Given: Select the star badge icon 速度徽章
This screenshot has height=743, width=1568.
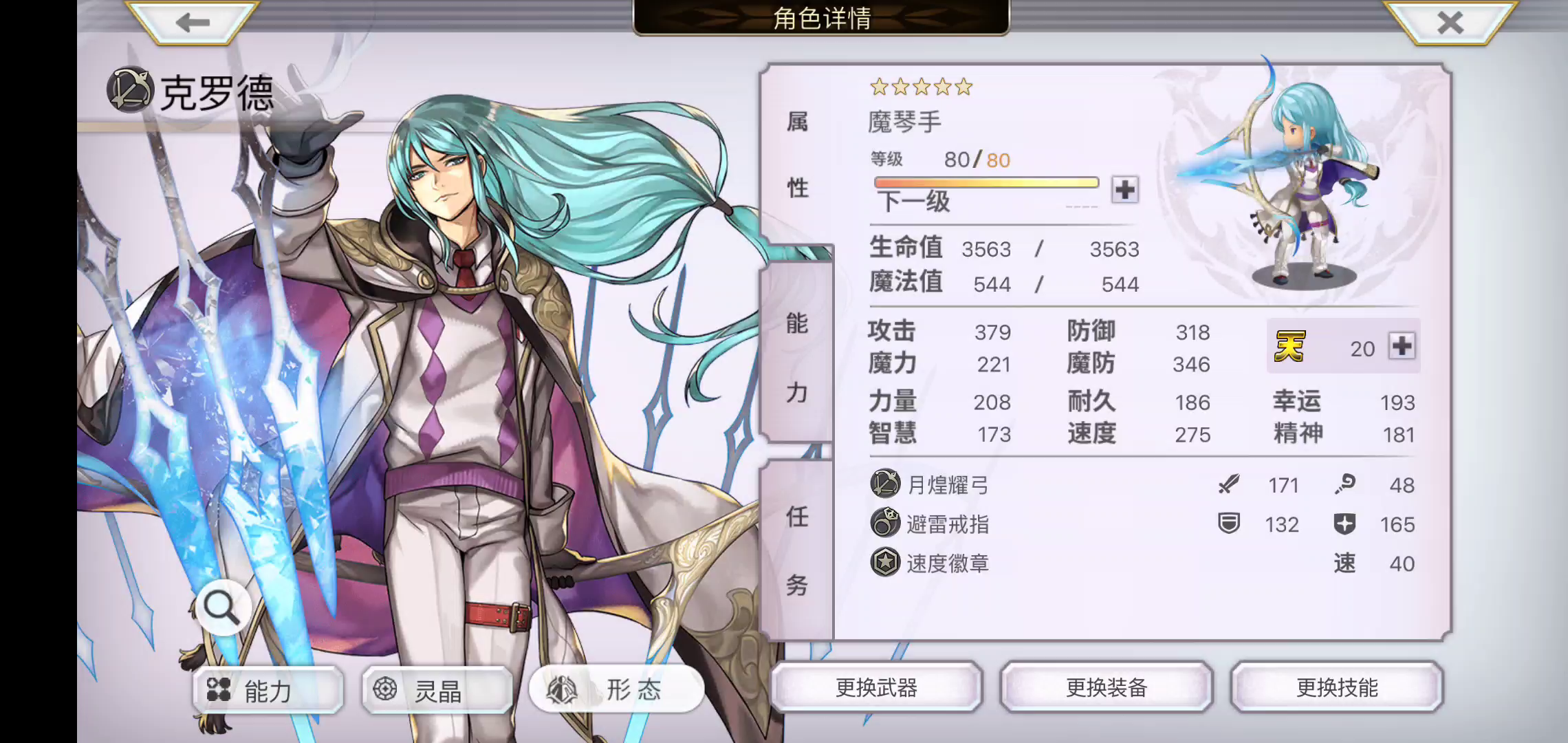Looking at the screenshot, I should 885,562.
